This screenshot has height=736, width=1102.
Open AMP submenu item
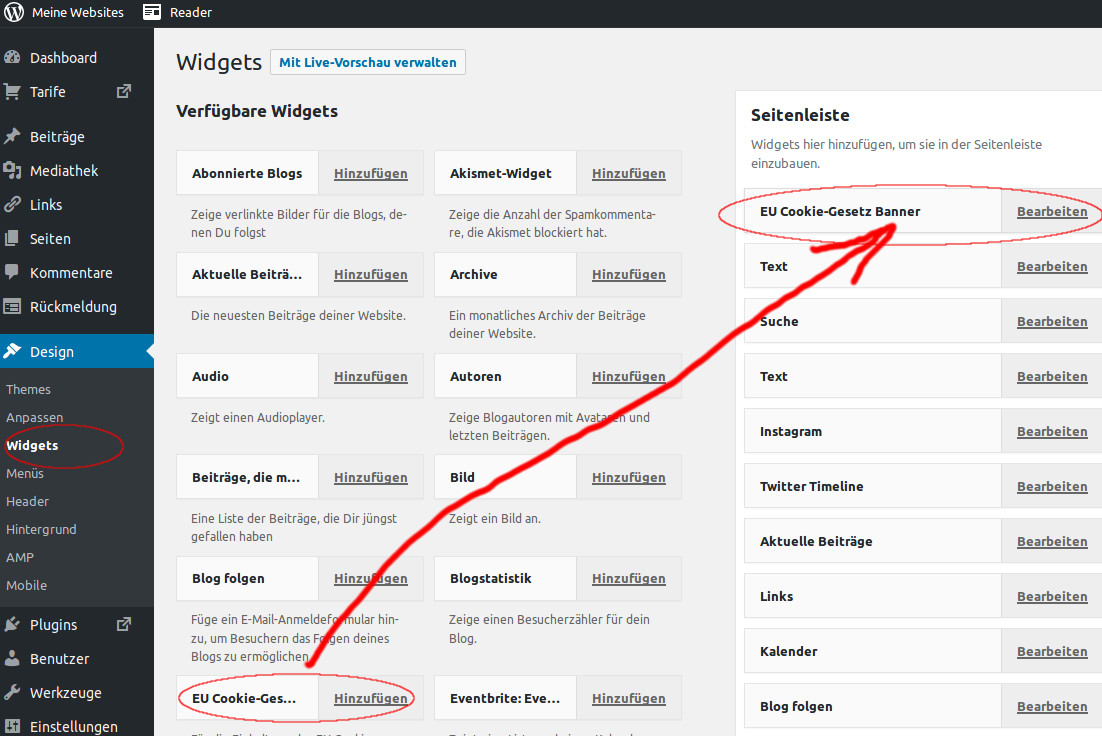(20, 557)
